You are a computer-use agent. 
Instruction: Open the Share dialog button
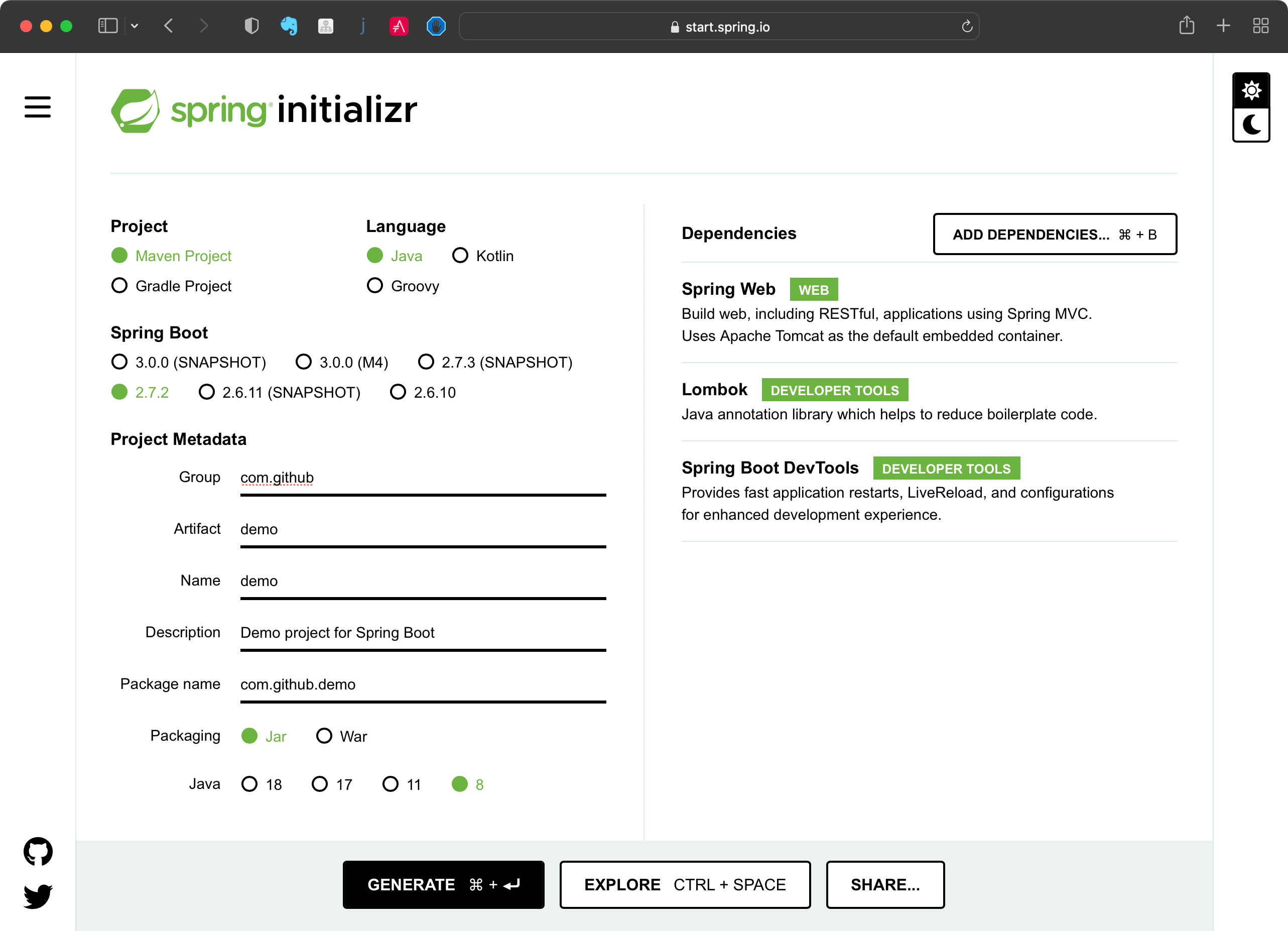885,884
